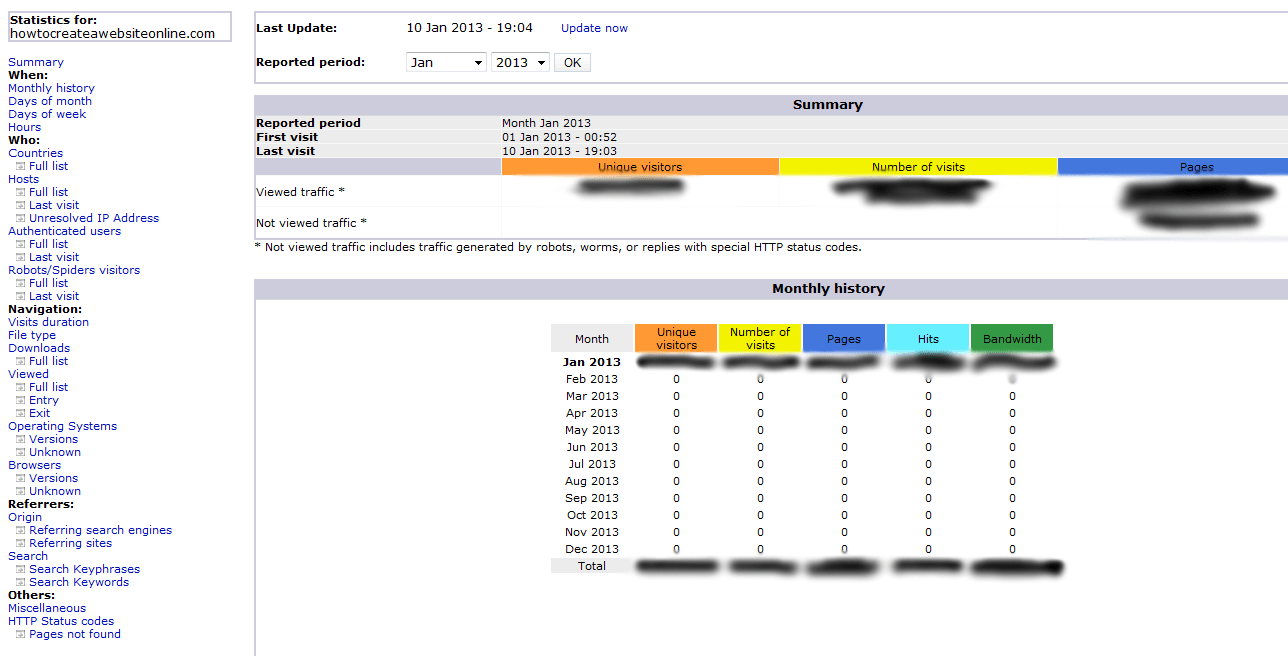Screen dimensions: 1288x656
Task: Select the Unknown icon under Operating Systems
Action: point(22,452)
